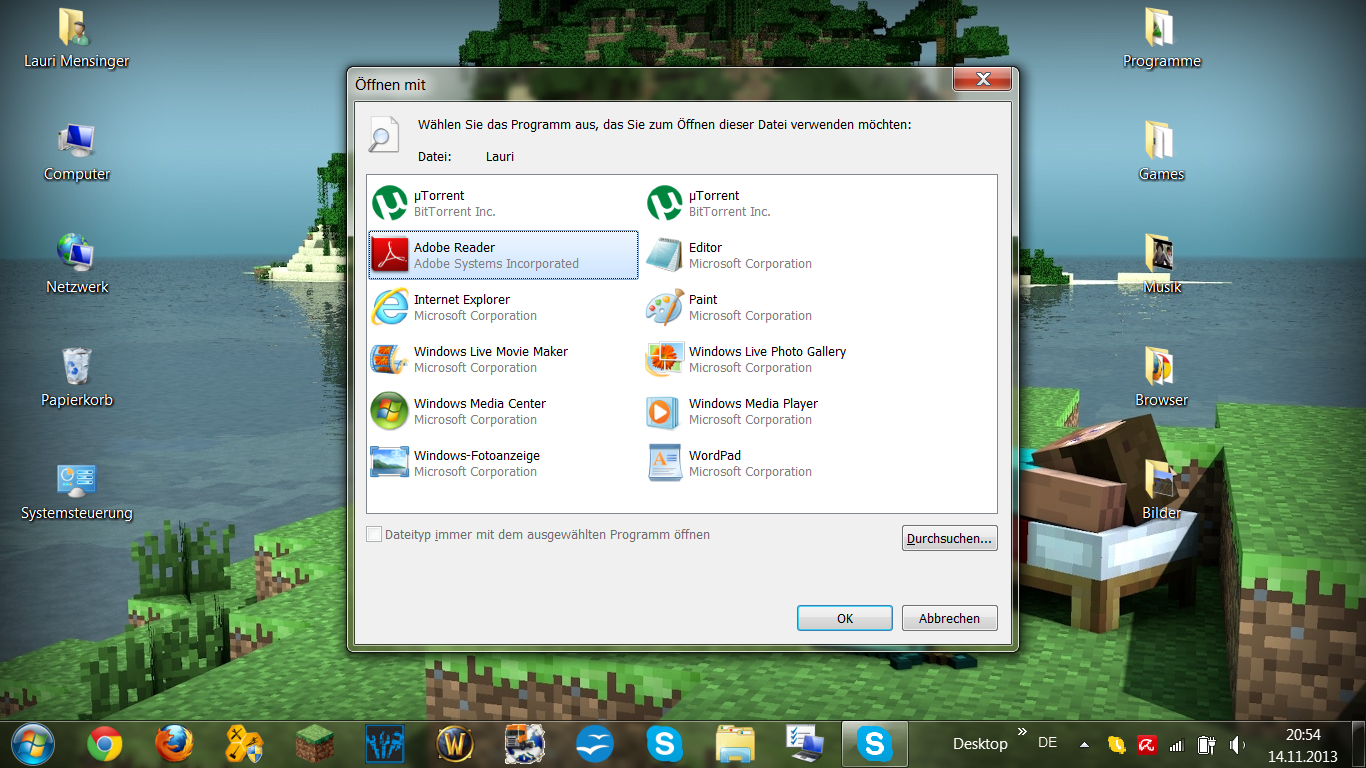Viewport: 1366px width, 768px height.
Task: Open the orange truck taskbar icon
Action: [524, 744]
